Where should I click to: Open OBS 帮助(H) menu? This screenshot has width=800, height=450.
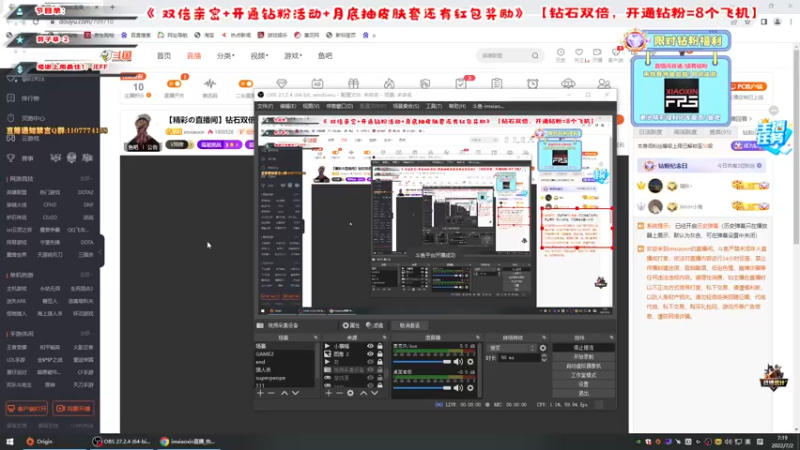(x=457, y=106)
